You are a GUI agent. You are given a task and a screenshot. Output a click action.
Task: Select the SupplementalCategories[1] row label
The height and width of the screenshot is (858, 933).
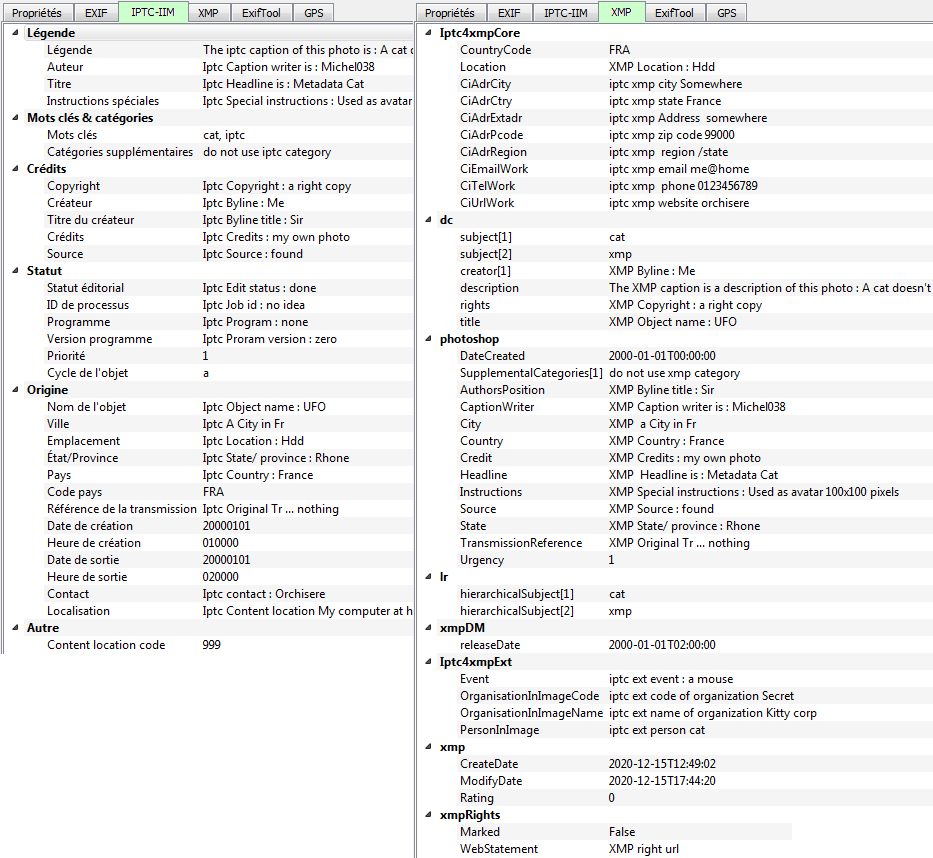pyautogui.click(x=531, y=373)
